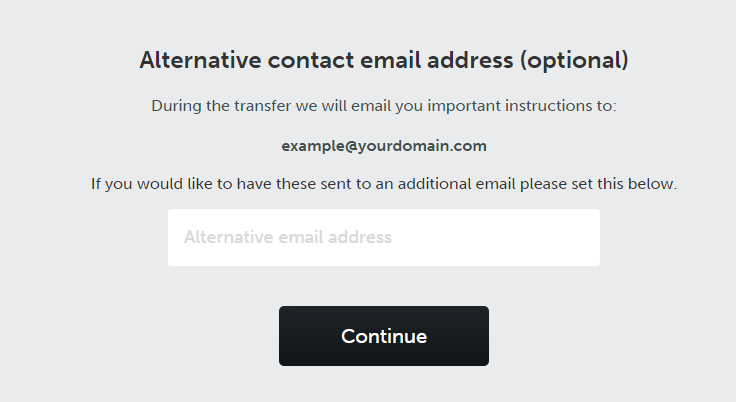736x402 pixels.
Task: Click the word 'email' in the heading
Action: [x=391, y=60]
